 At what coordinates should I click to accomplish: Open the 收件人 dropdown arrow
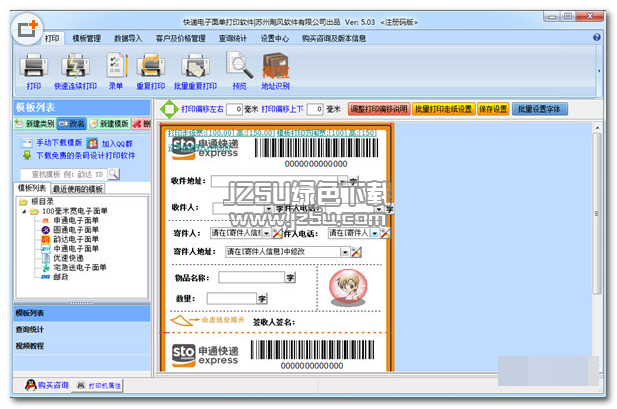(x=268, y=208)
